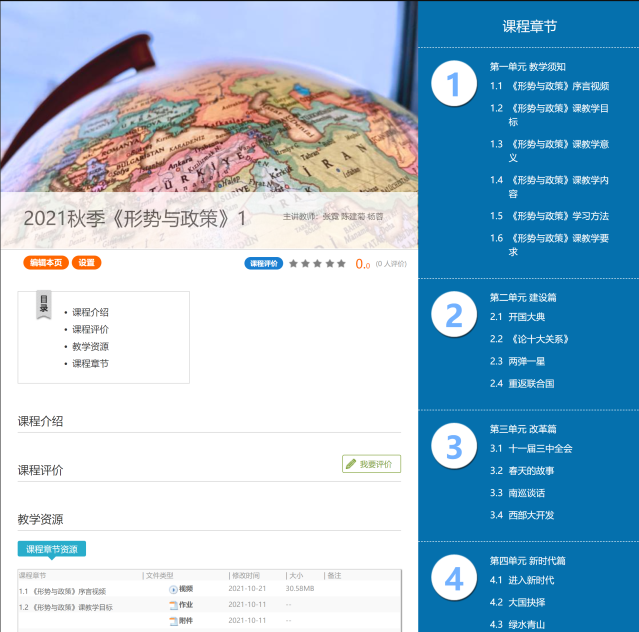Viewport: 639px width, 632px height.
Task: Click the 课程评价 blue label badge
Action: [x=263, y=264]
